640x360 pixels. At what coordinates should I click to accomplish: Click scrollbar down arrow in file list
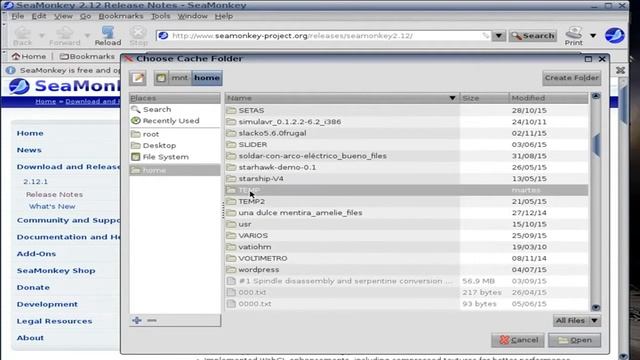click(596, 307)
